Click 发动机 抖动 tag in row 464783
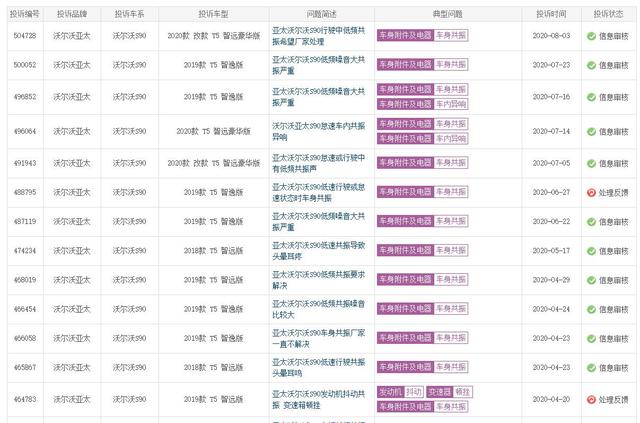The image size is (640, 423). [x=400, y=392]
